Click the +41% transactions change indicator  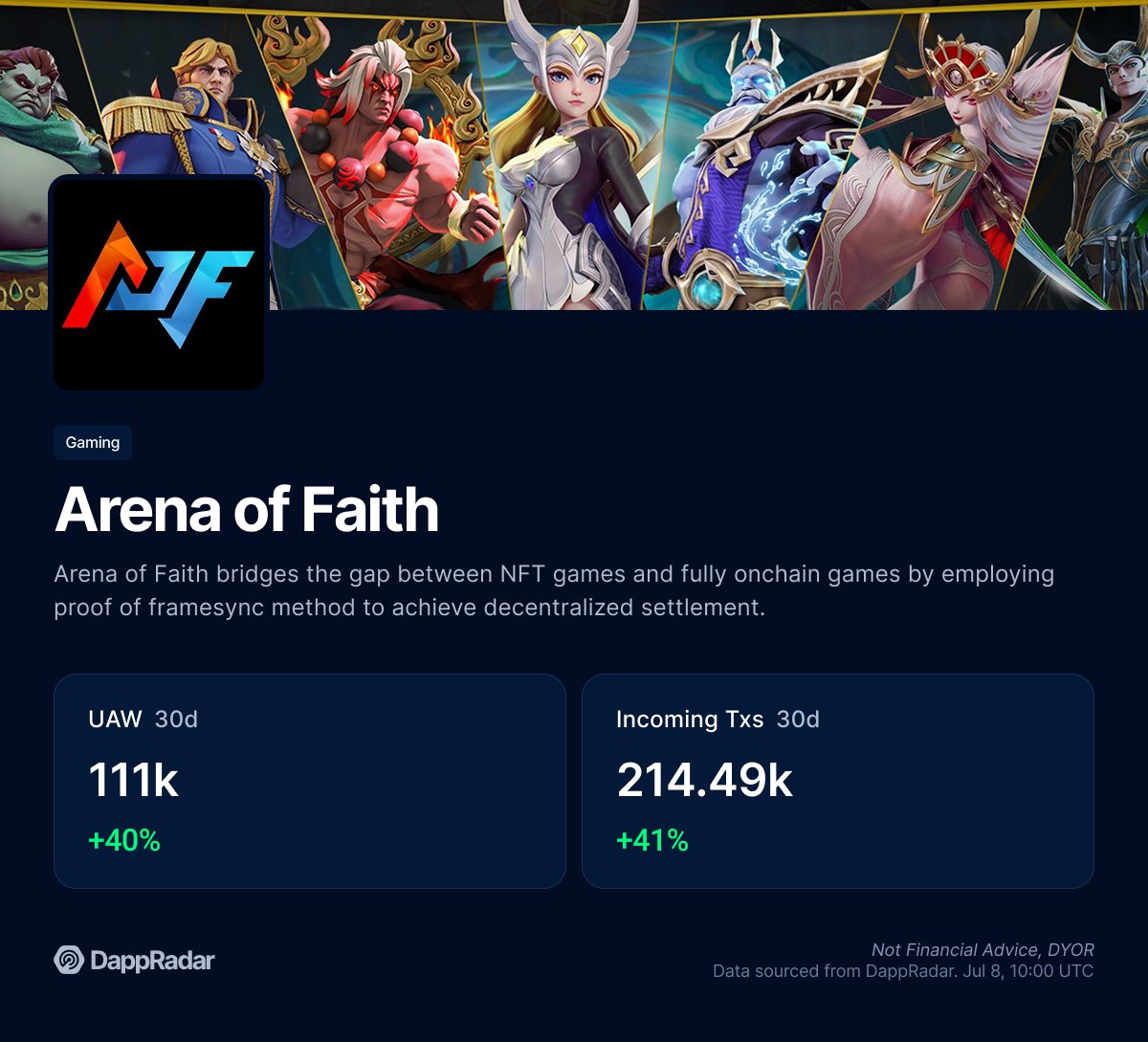[x=652, y=840]
